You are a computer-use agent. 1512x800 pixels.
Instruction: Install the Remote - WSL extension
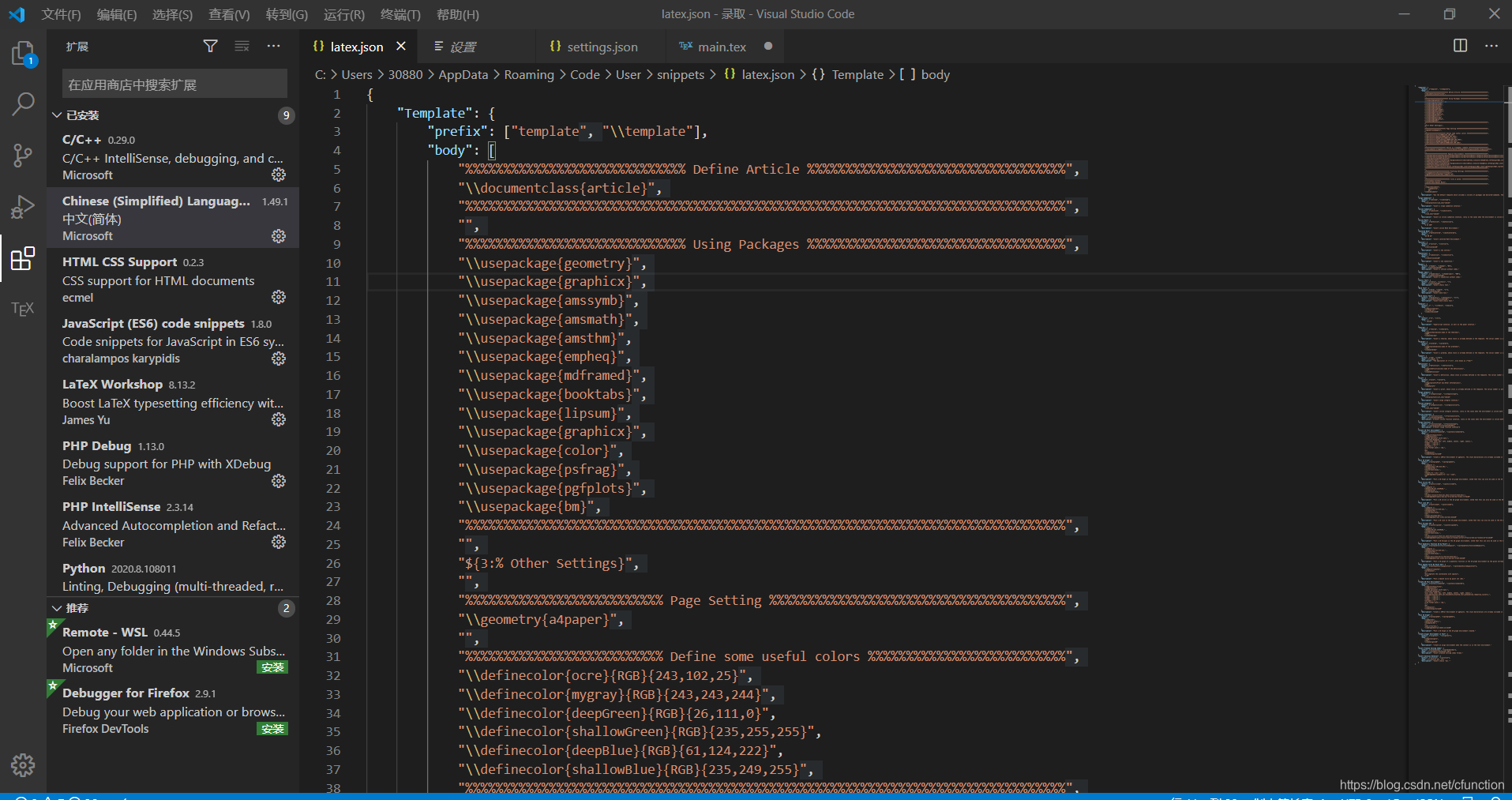(272, 667)
